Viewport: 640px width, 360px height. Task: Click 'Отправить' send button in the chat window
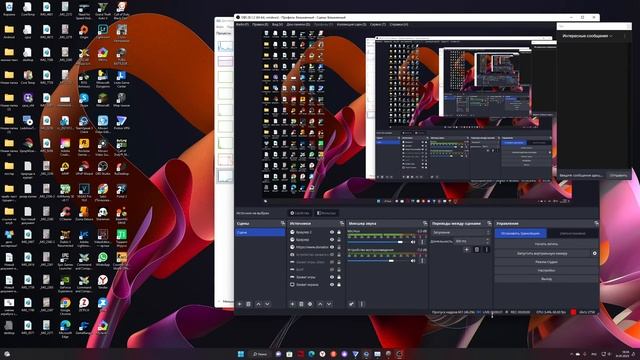618,175
